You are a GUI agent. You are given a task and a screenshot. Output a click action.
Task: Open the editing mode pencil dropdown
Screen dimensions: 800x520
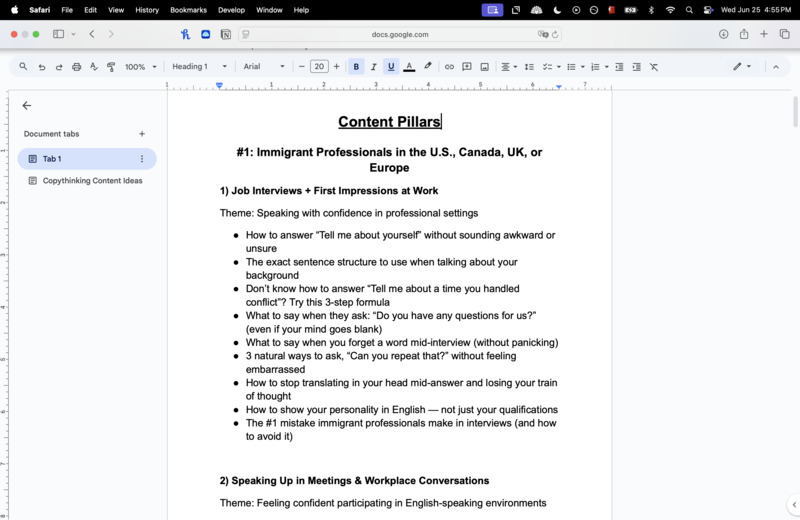(x=742, y=66)
